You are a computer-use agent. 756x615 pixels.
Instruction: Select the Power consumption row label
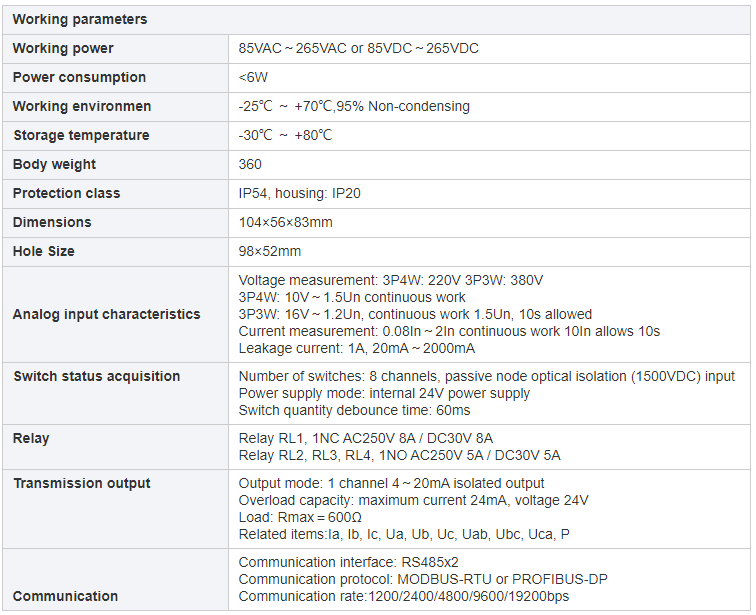pos(79,78)
